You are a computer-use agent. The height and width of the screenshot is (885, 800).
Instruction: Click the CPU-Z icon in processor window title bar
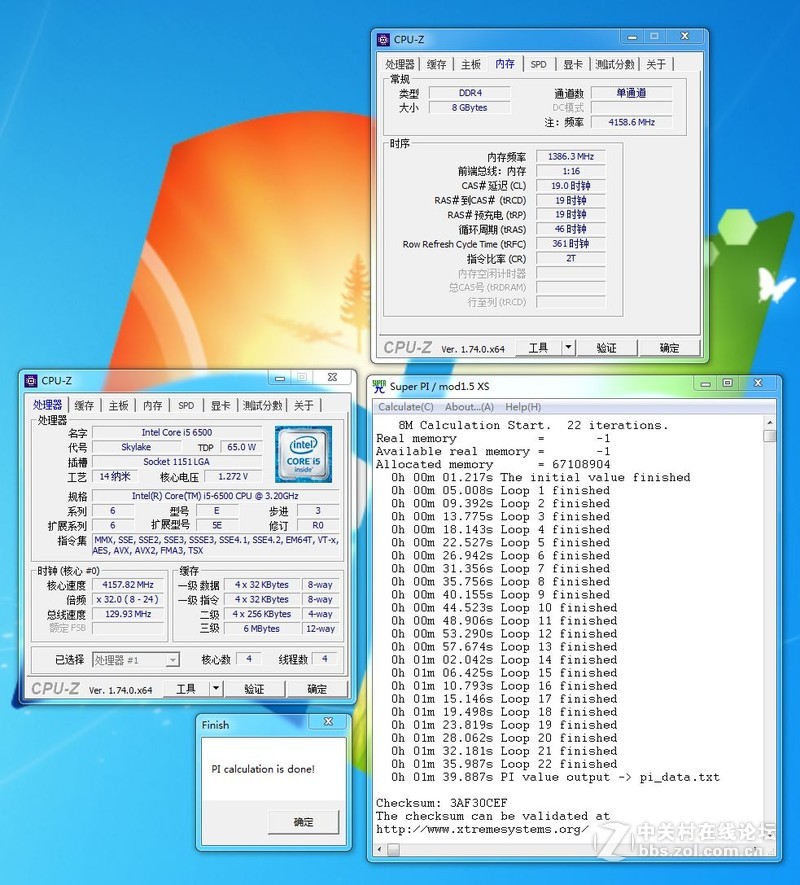[30, 380]
